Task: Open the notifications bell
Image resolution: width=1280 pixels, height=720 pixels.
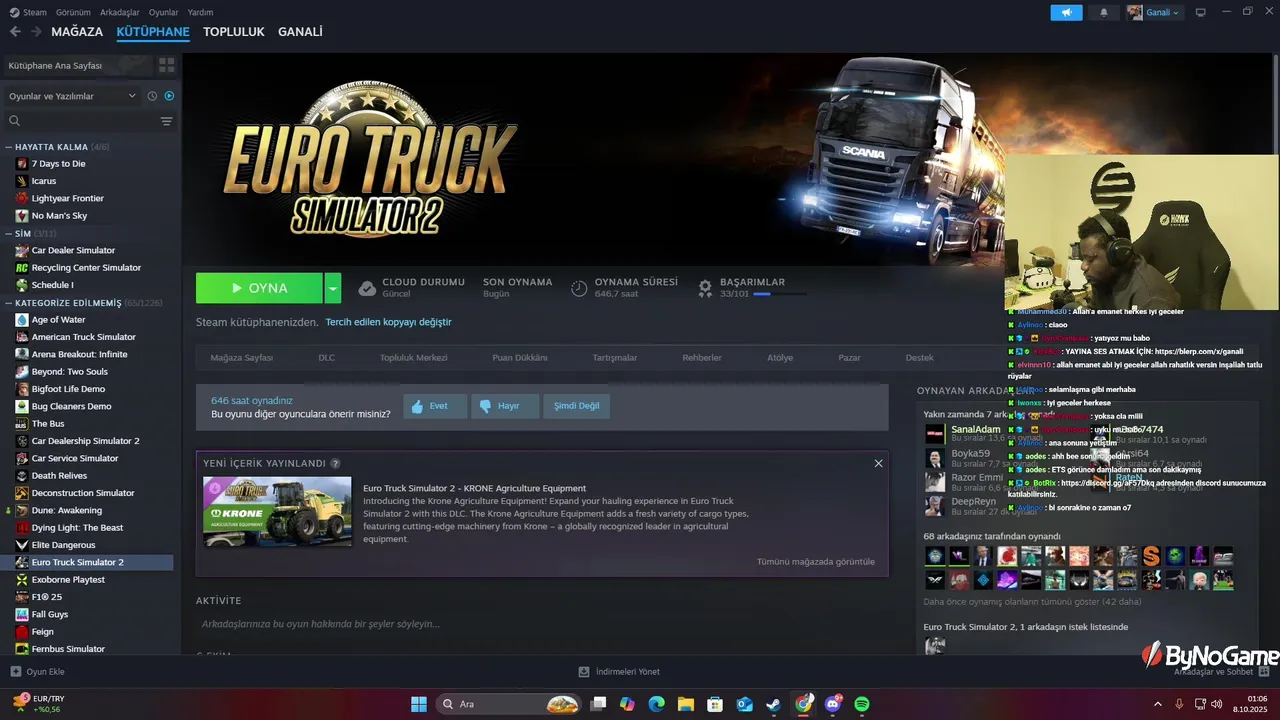Action: click(1104, 12)
